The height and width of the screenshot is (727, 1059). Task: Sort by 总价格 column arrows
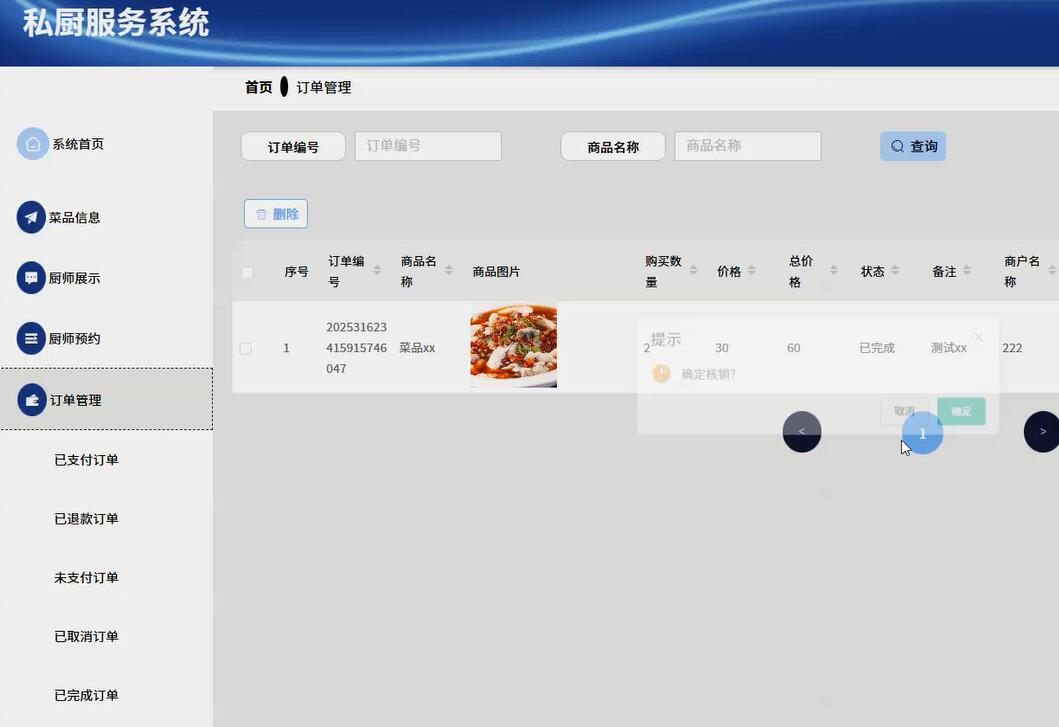(x=833, y=270)
